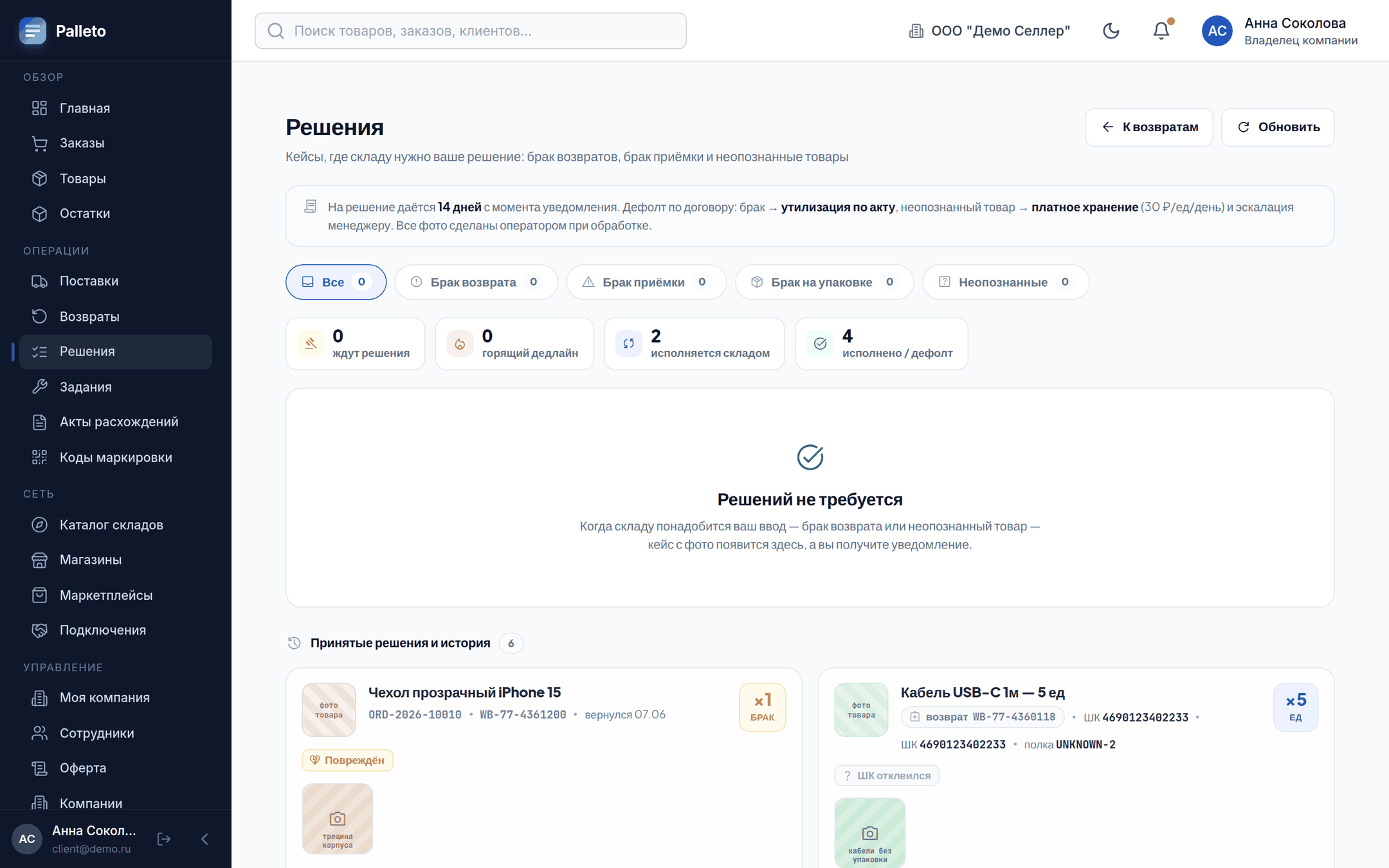This screenshot has width=1389, height=868.
Task: Open Анна Соколова profile menu
Action: [x=1280, y=31]
